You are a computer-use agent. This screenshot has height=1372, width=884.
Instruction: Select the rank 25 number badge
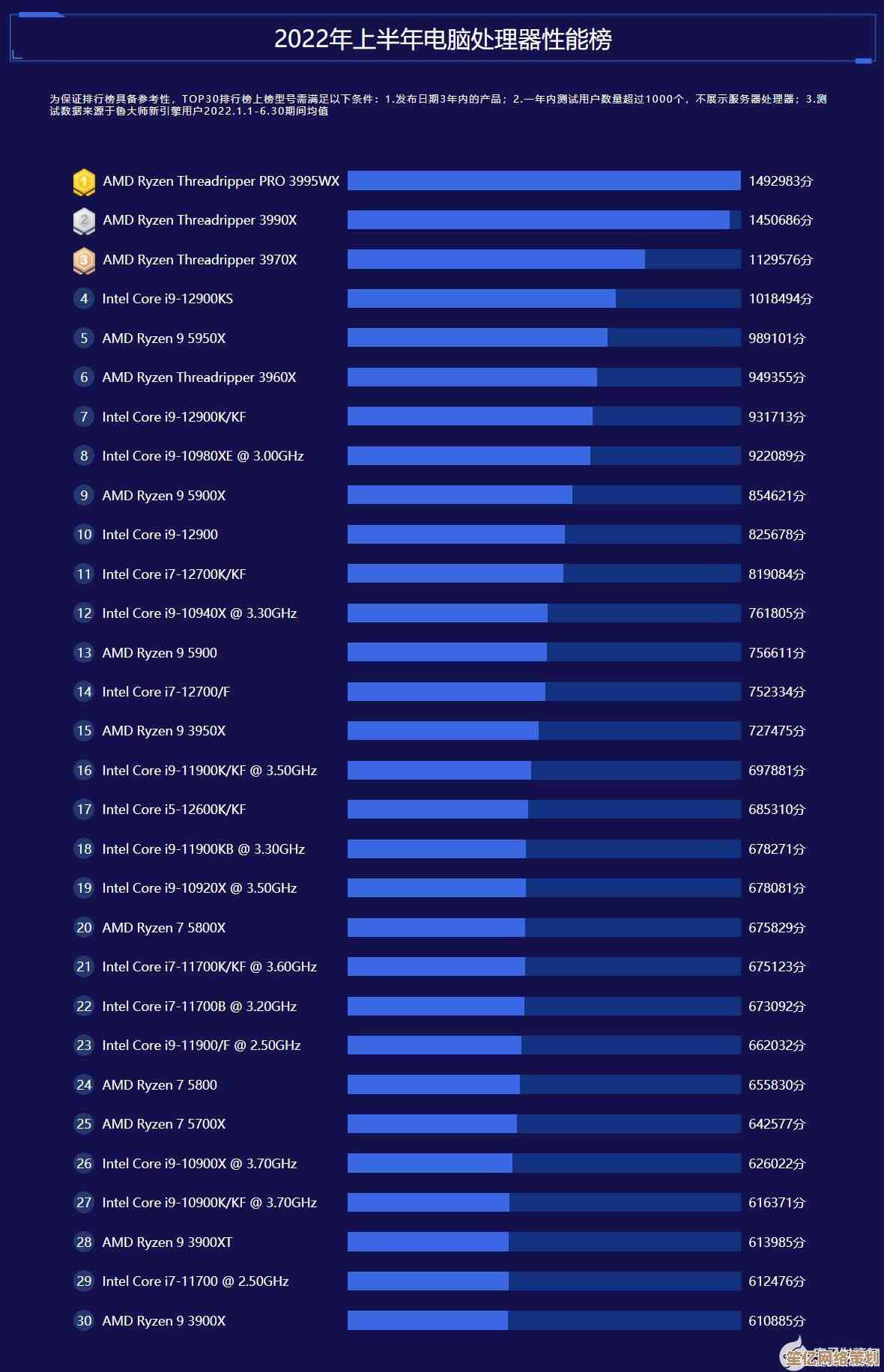[84, 1124]
